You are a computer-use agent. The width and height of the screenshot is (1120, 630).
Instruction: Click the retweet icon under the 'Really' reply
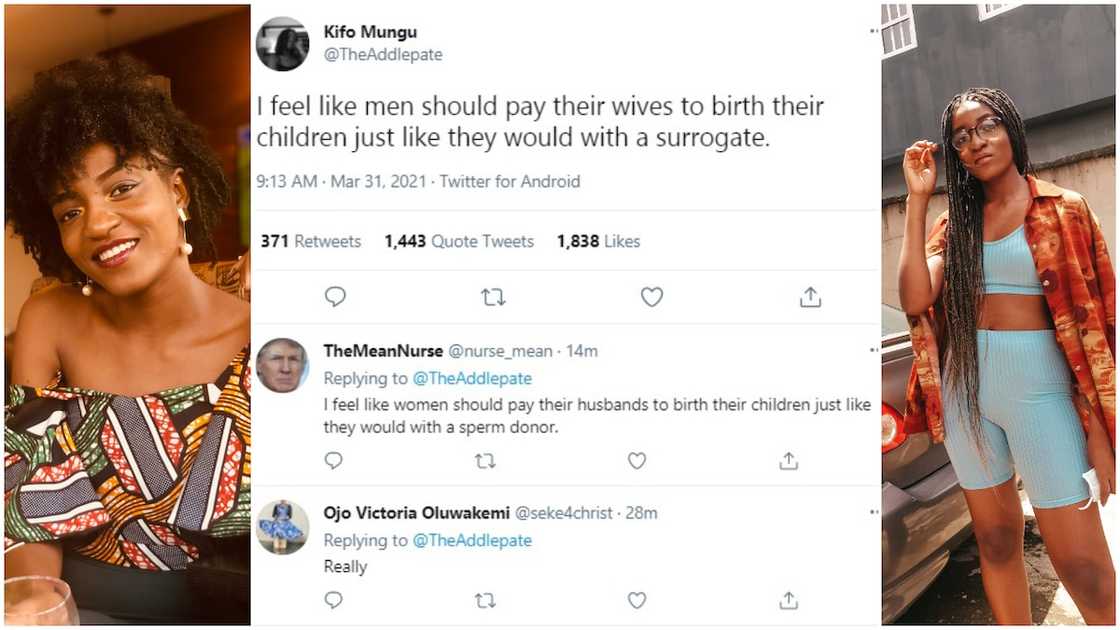487,599
